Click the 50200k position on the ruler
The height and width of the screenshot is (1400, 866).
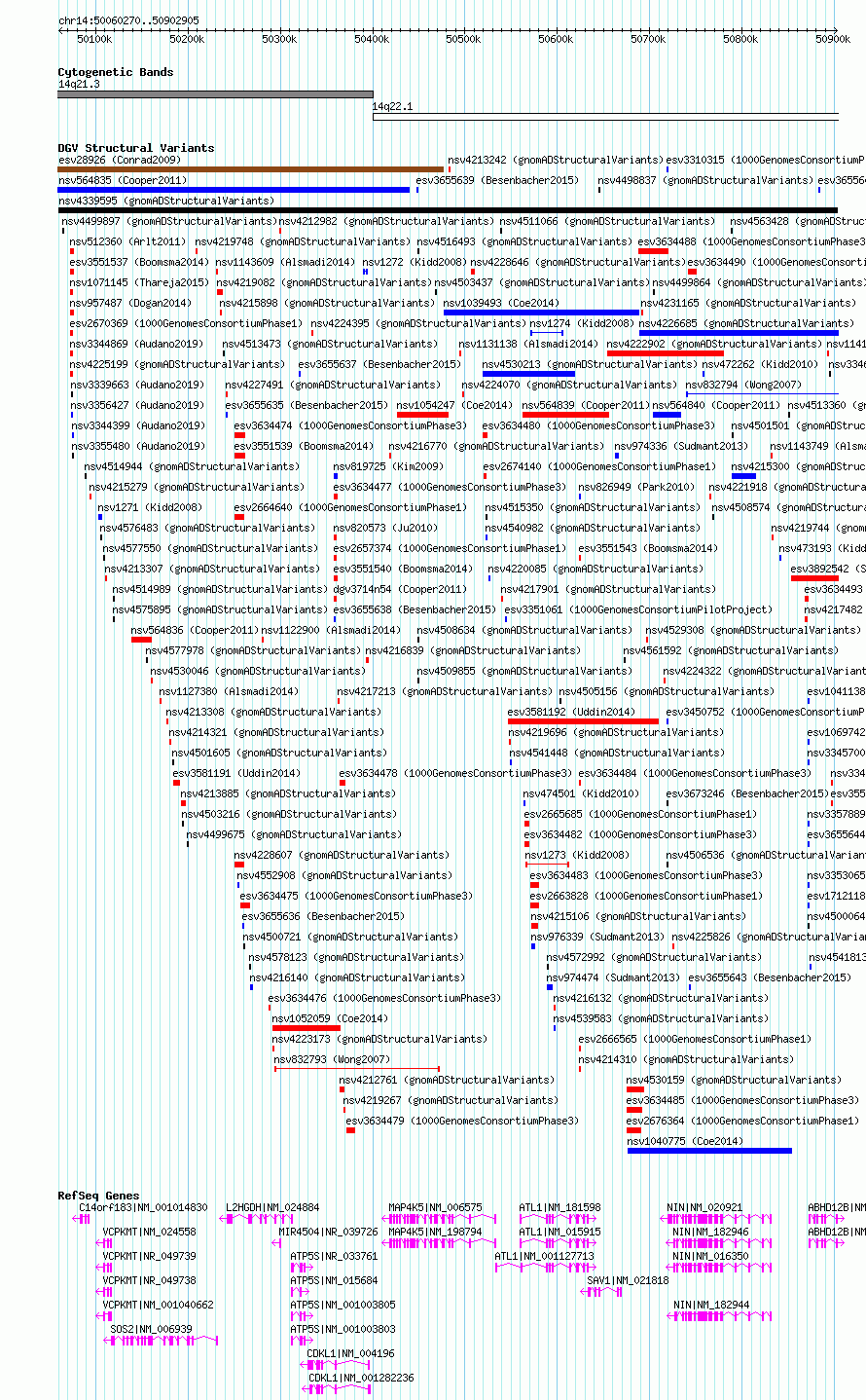click(x=187, y=39)
